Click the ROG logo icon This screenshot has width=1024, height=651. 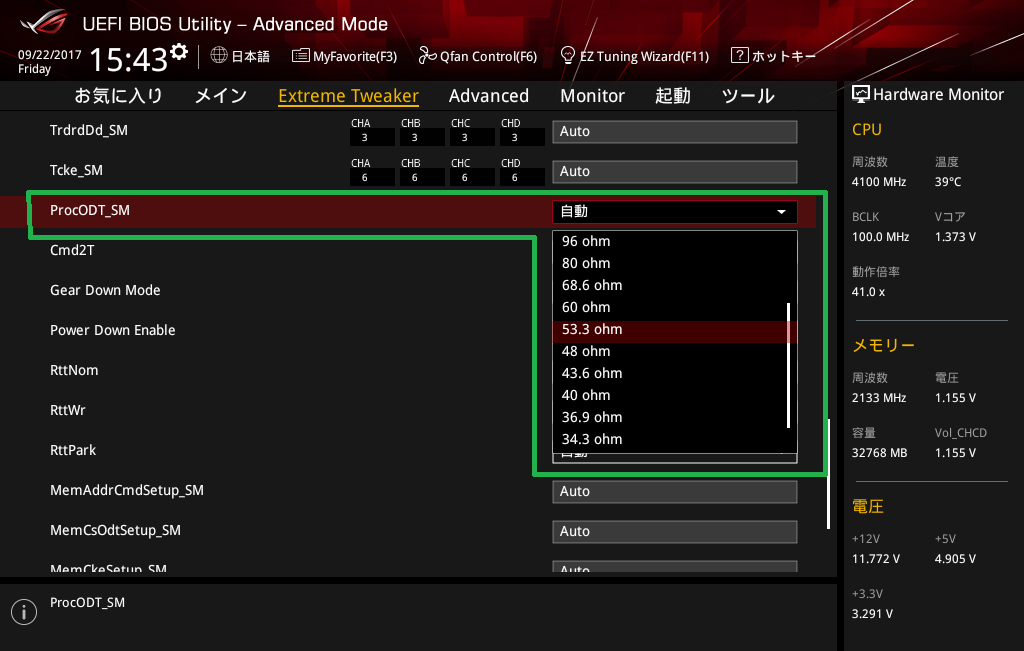coord(44,23)
